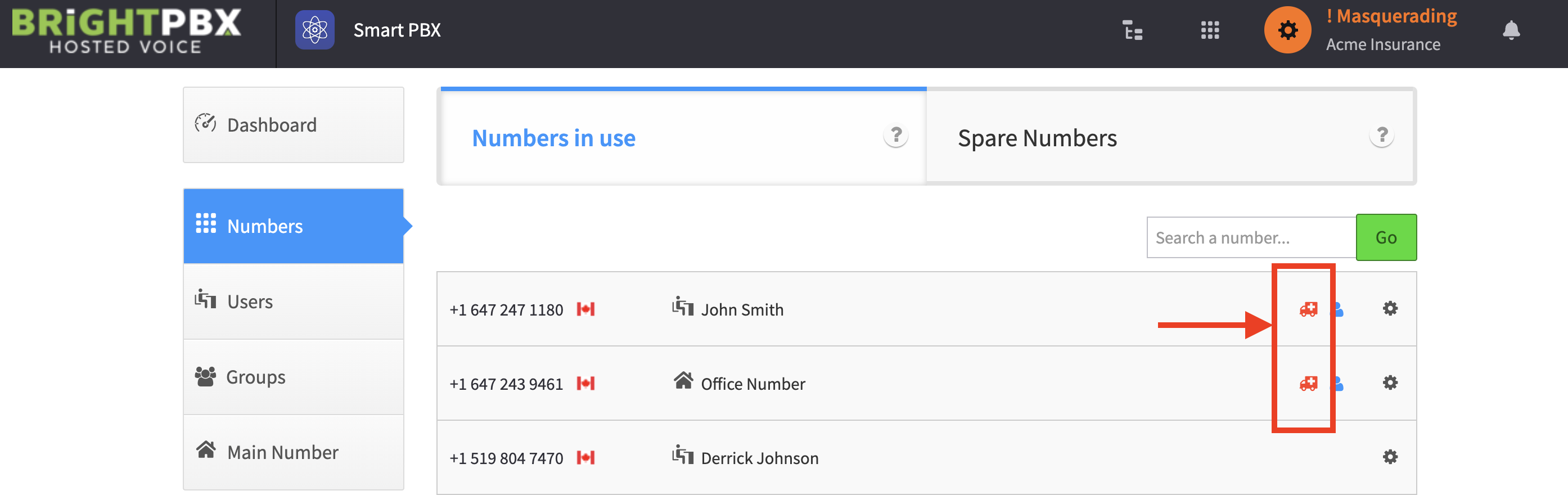
Task: Open Office Number link
Action: click(753, 384)
